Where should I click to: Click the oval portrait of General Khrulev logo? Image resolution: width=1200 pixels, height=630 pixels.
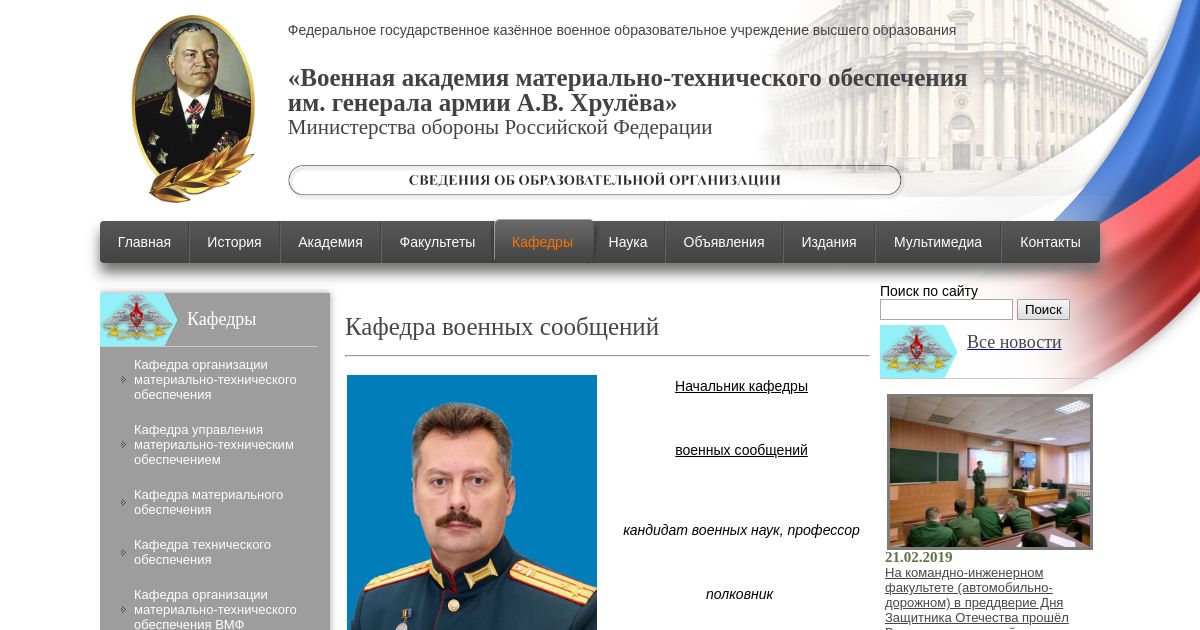(x=193, y=108)
